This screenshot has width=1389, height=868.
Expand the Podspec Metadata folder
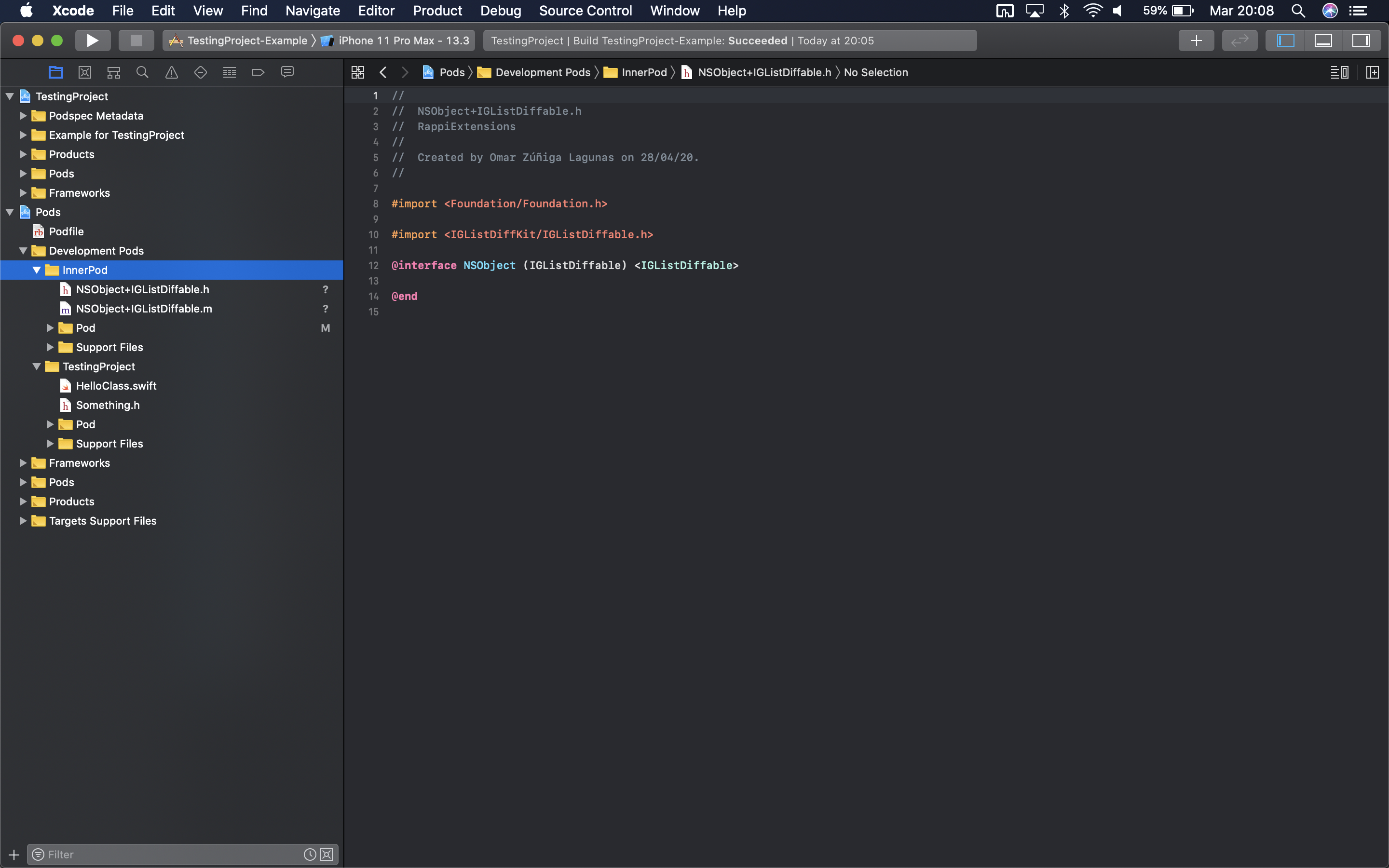[23, 116]
